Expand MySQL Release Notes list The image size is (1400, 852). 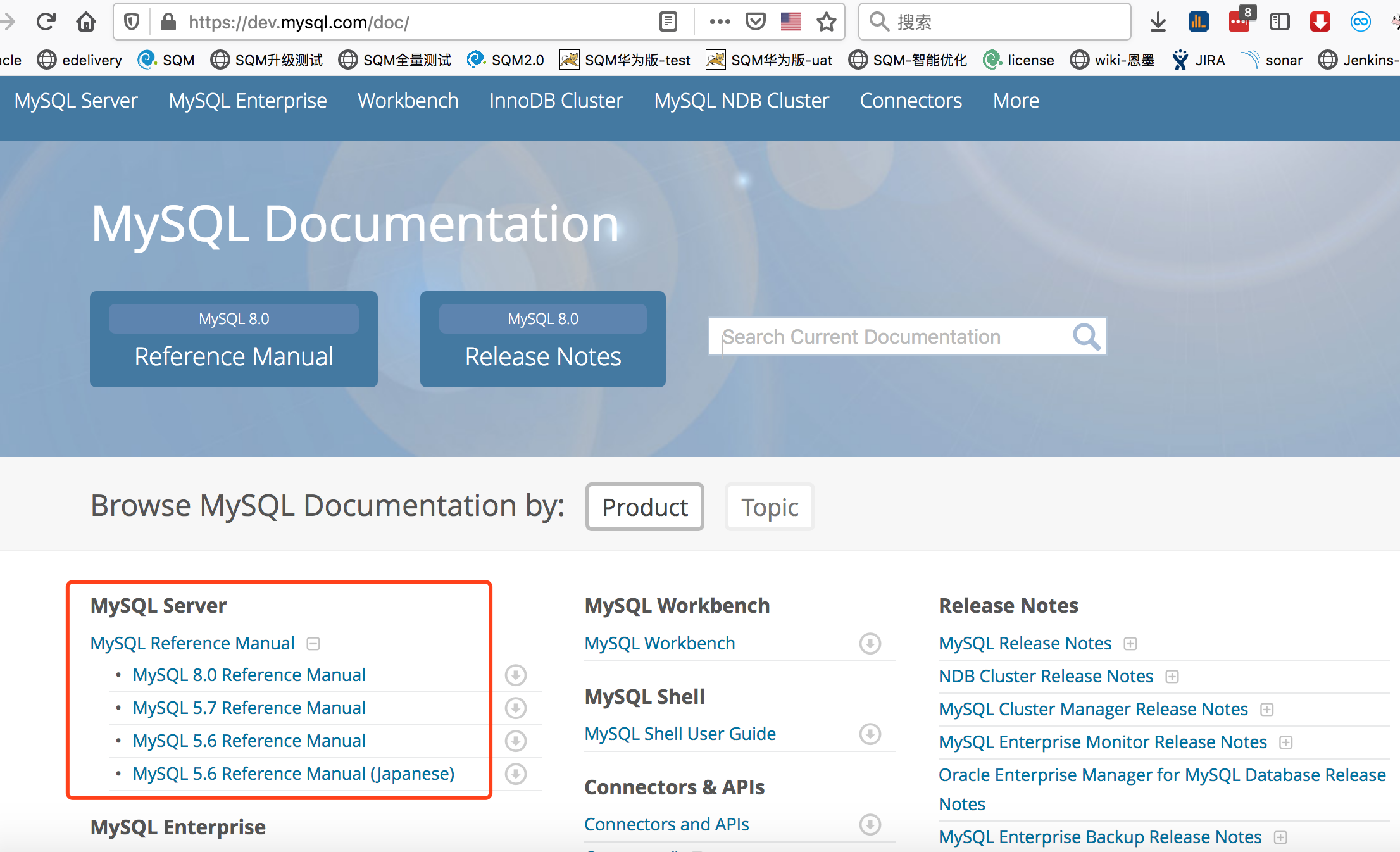point(1130,644)
